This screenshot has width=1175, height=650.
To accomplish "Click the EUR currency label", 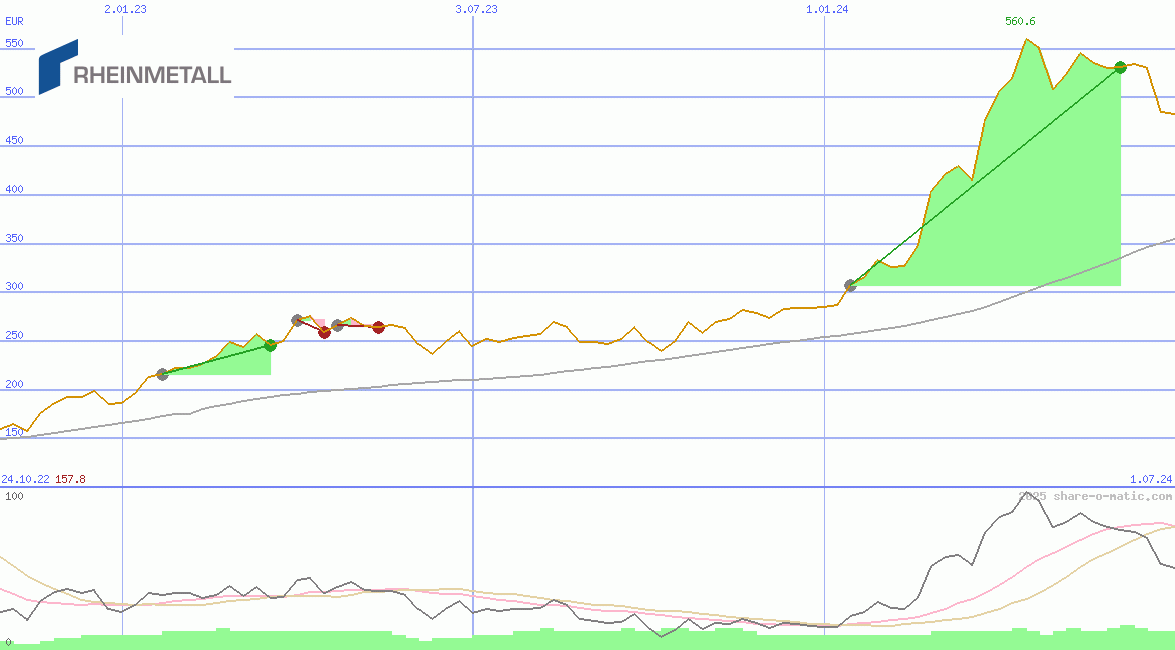I will tap(14, 20).
